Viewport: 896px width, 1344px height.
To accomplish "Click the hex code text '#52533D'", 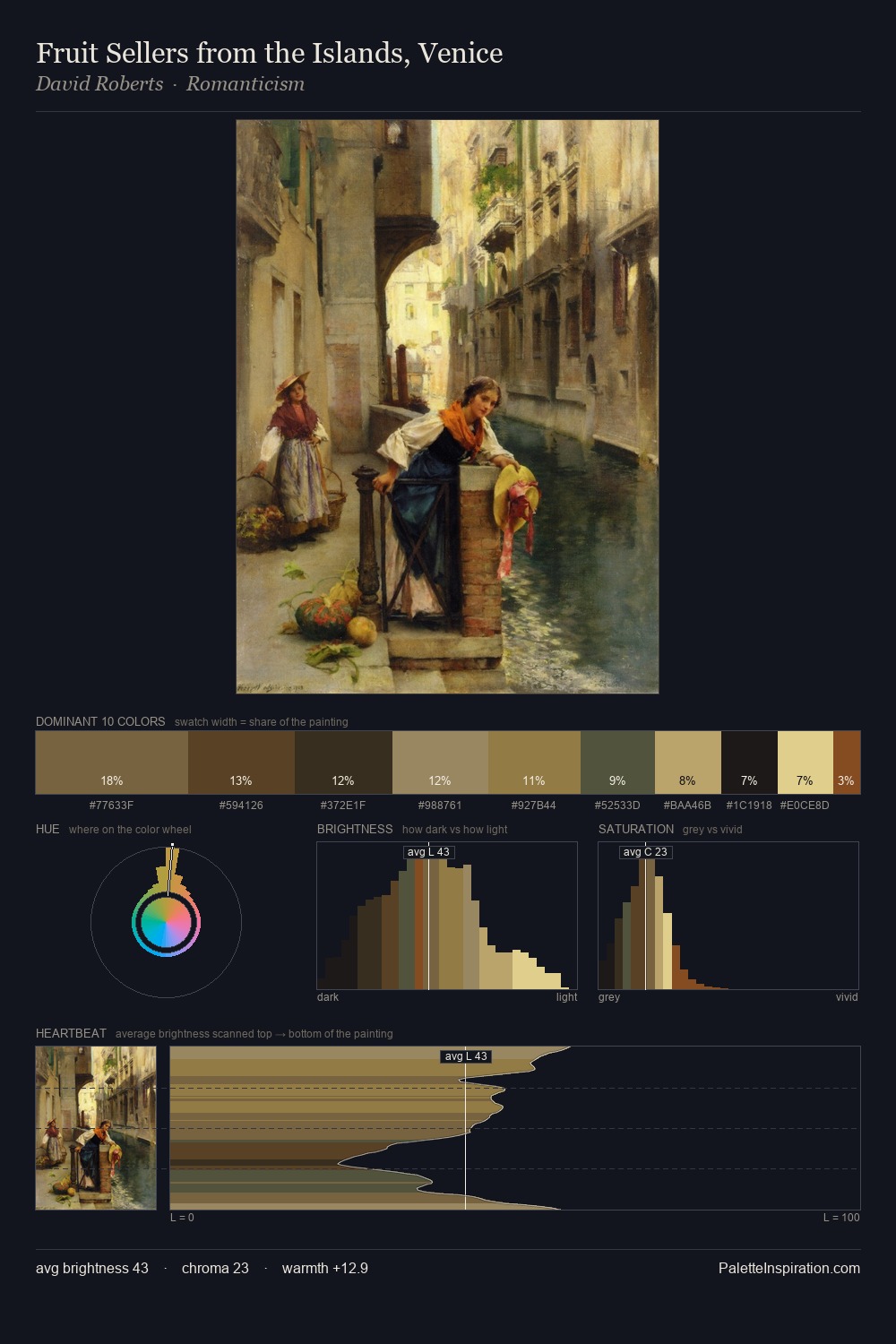I will point(617,806).
